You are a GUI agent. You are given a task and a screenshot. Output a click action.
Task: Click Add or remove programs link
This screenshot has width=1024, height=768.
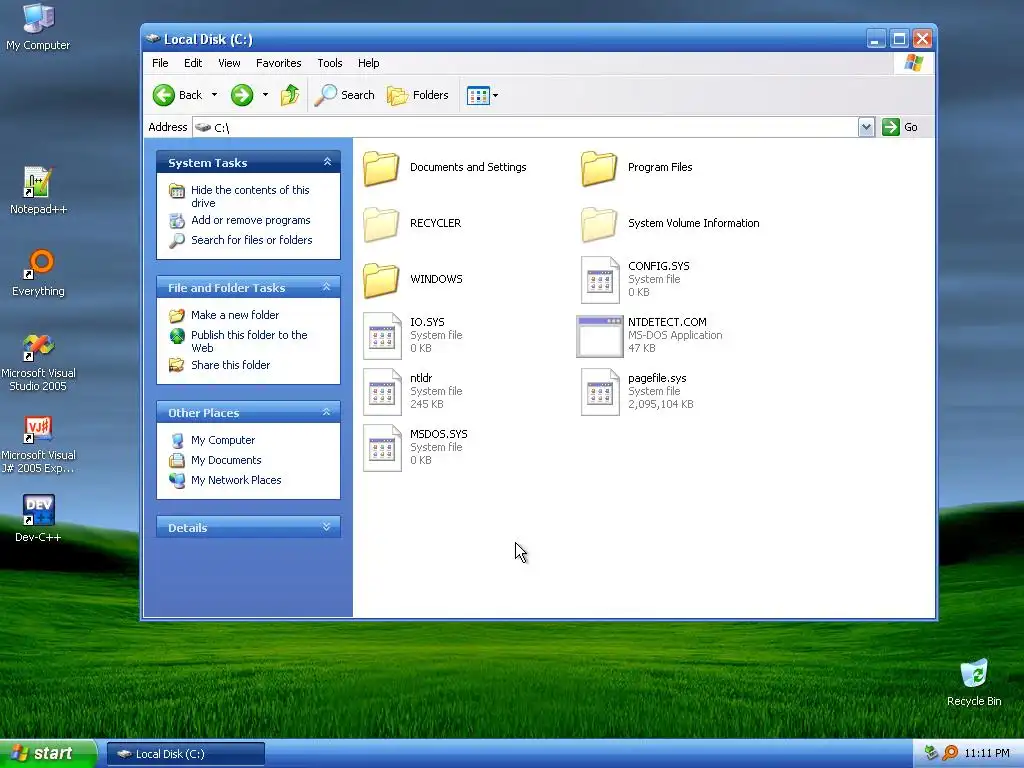[251, 221]
